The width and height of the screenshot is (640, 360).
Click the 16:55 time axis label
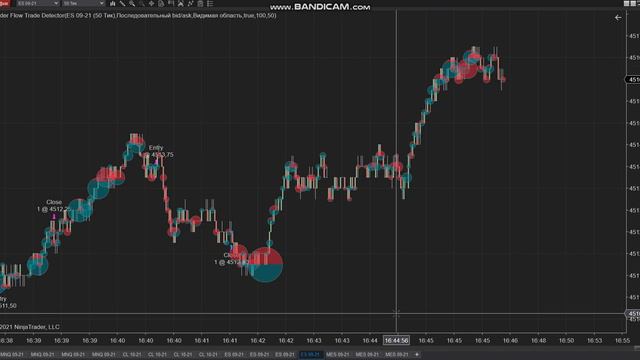(622, 340)
